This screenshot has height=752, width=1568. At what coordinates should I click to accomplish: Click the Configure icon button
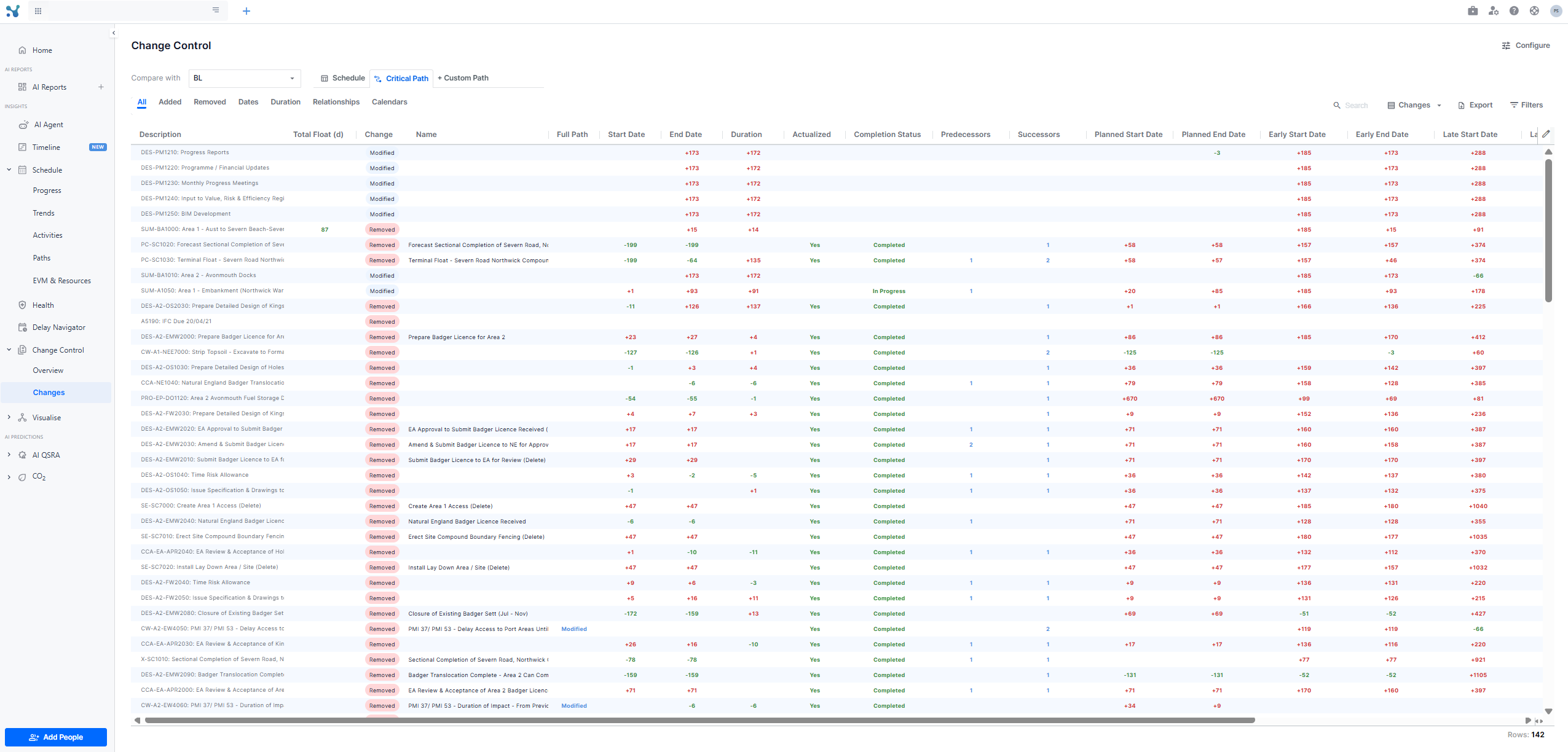tap(1526, 45)
